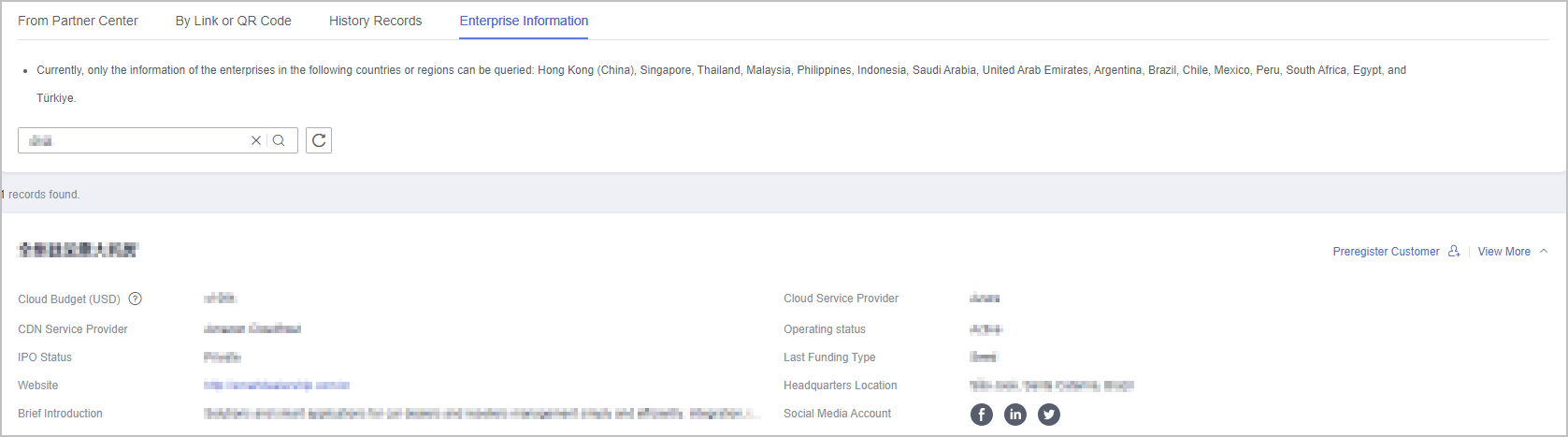
Task: Click the View More link
Action: pos(1503,252)
